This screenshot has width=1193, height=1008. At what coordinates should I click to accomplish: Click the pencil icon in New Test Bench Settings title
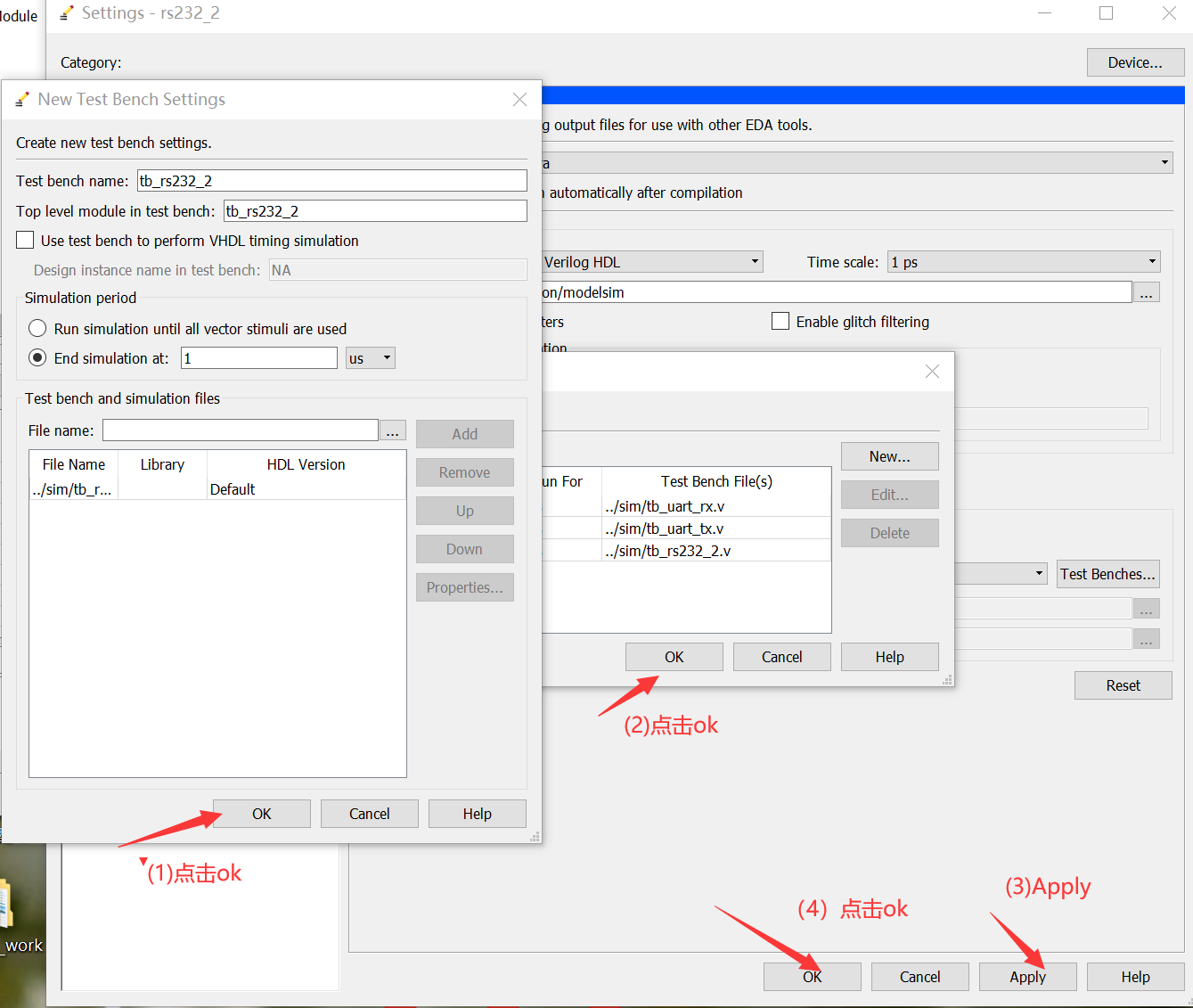[x=22, y=99]
